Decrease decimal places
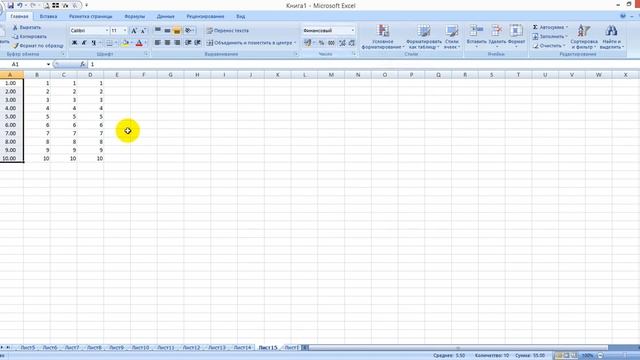Screen dimensions: 640x360 (351, 43)
